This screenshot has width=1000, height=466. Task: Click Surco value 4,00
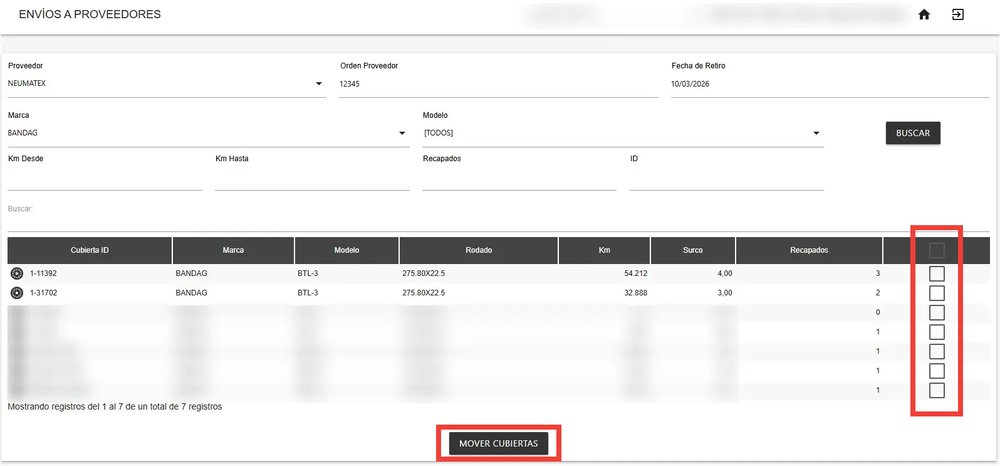pos(724,273)
